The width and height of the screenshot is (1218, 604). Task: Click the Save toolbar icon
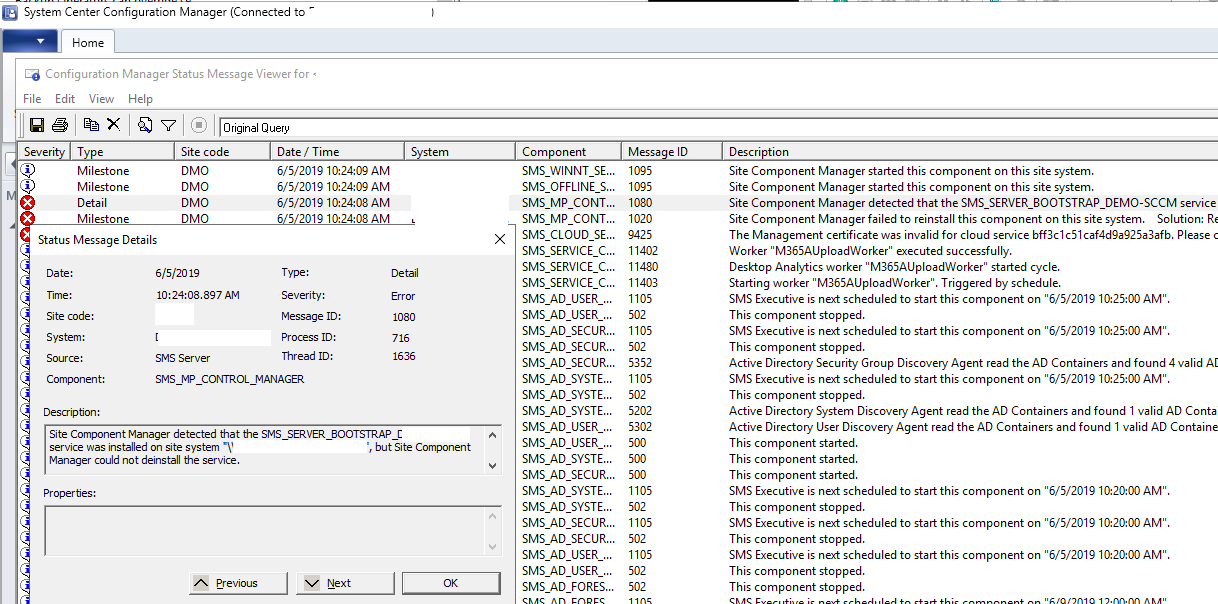(x=37, y=125)
